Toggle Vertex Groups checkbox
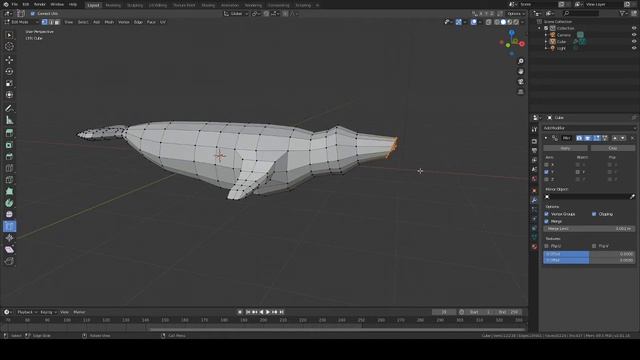Viewport: 640px width, 360px height. [x=547, y=214]
